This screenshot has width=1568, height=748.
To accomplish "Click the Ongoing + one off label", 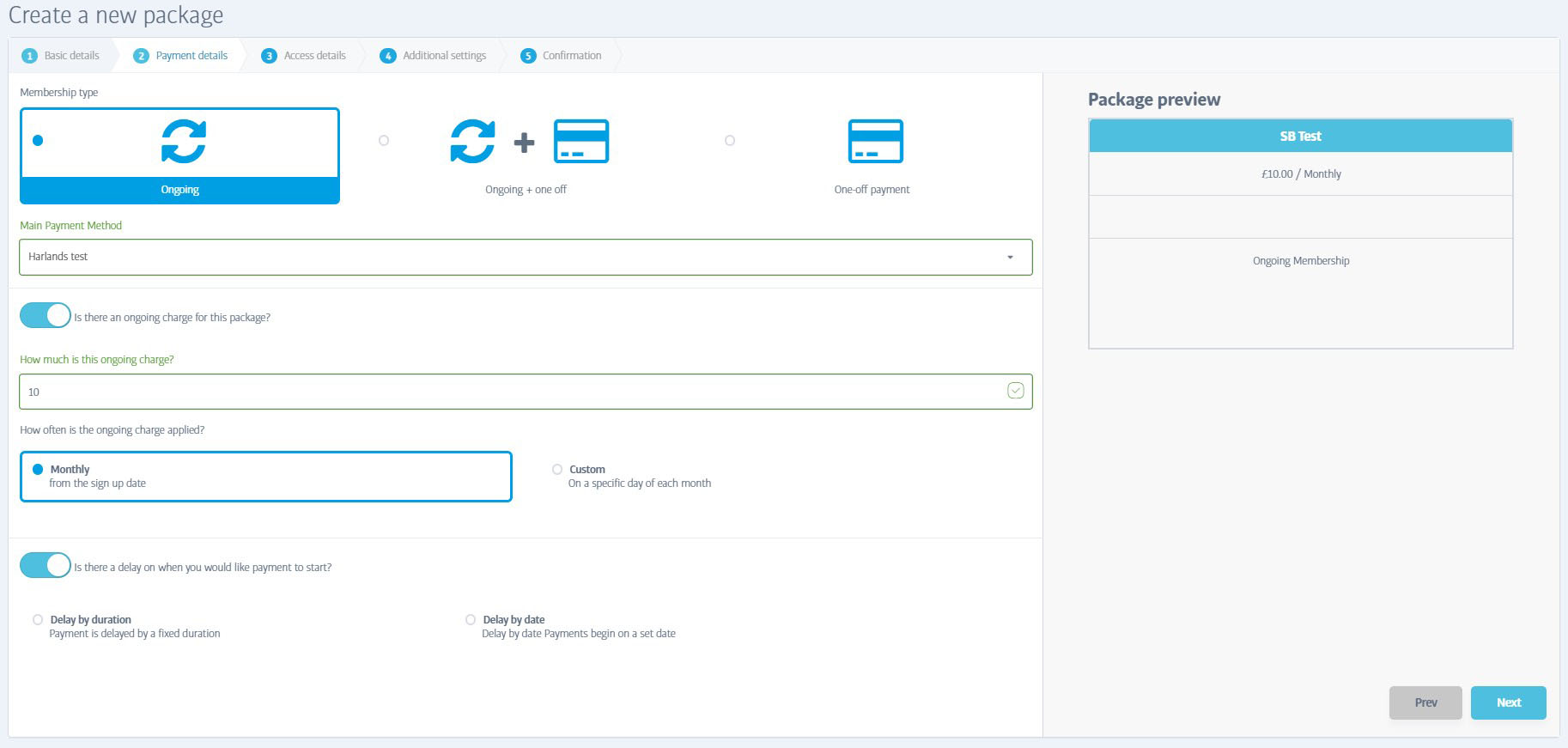I will coord(526,190).
